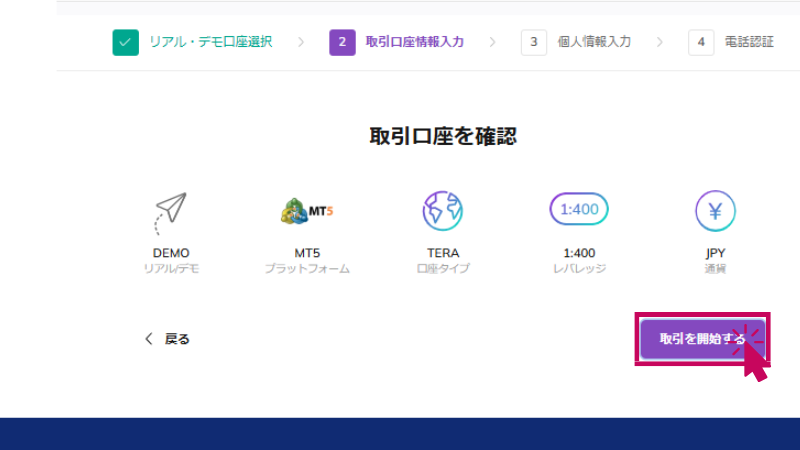Image resolution: width=800 pixels, height=450 pixels.
Task: Click the chevron between steps 2 and 3
Action: 492,42
